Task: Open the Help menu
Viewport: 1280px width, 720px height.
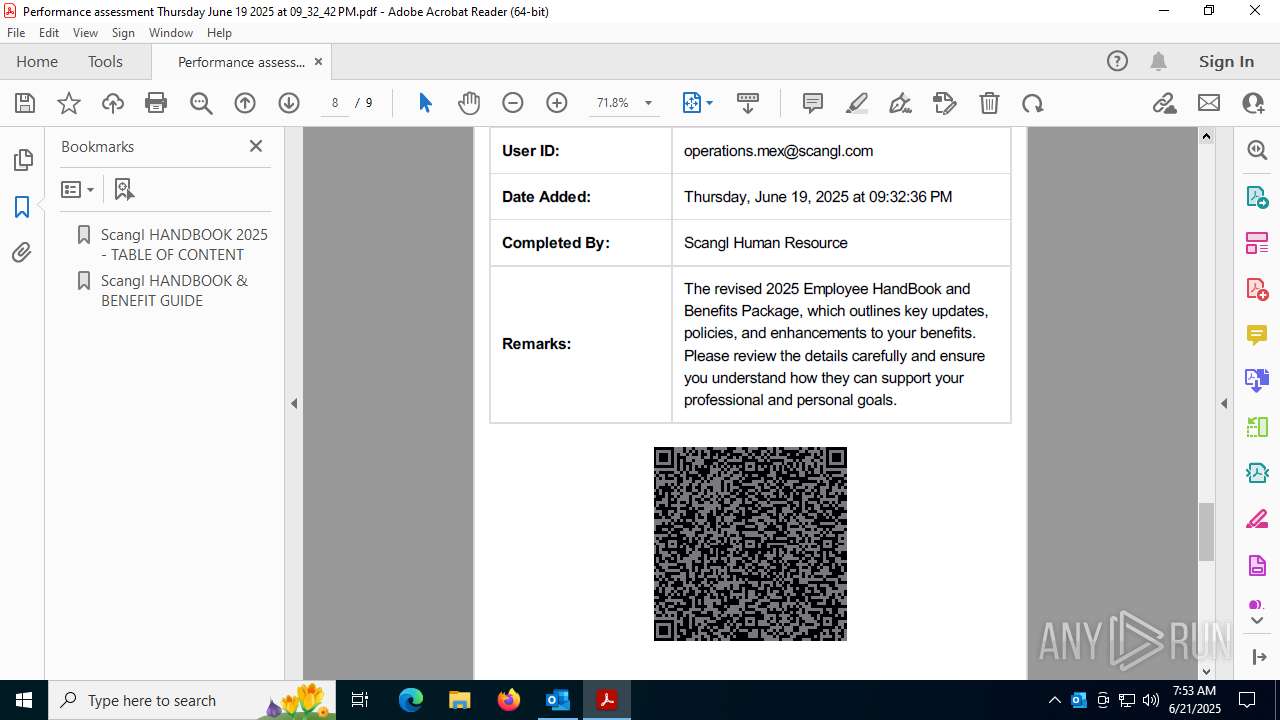Action: click(219, 33)
